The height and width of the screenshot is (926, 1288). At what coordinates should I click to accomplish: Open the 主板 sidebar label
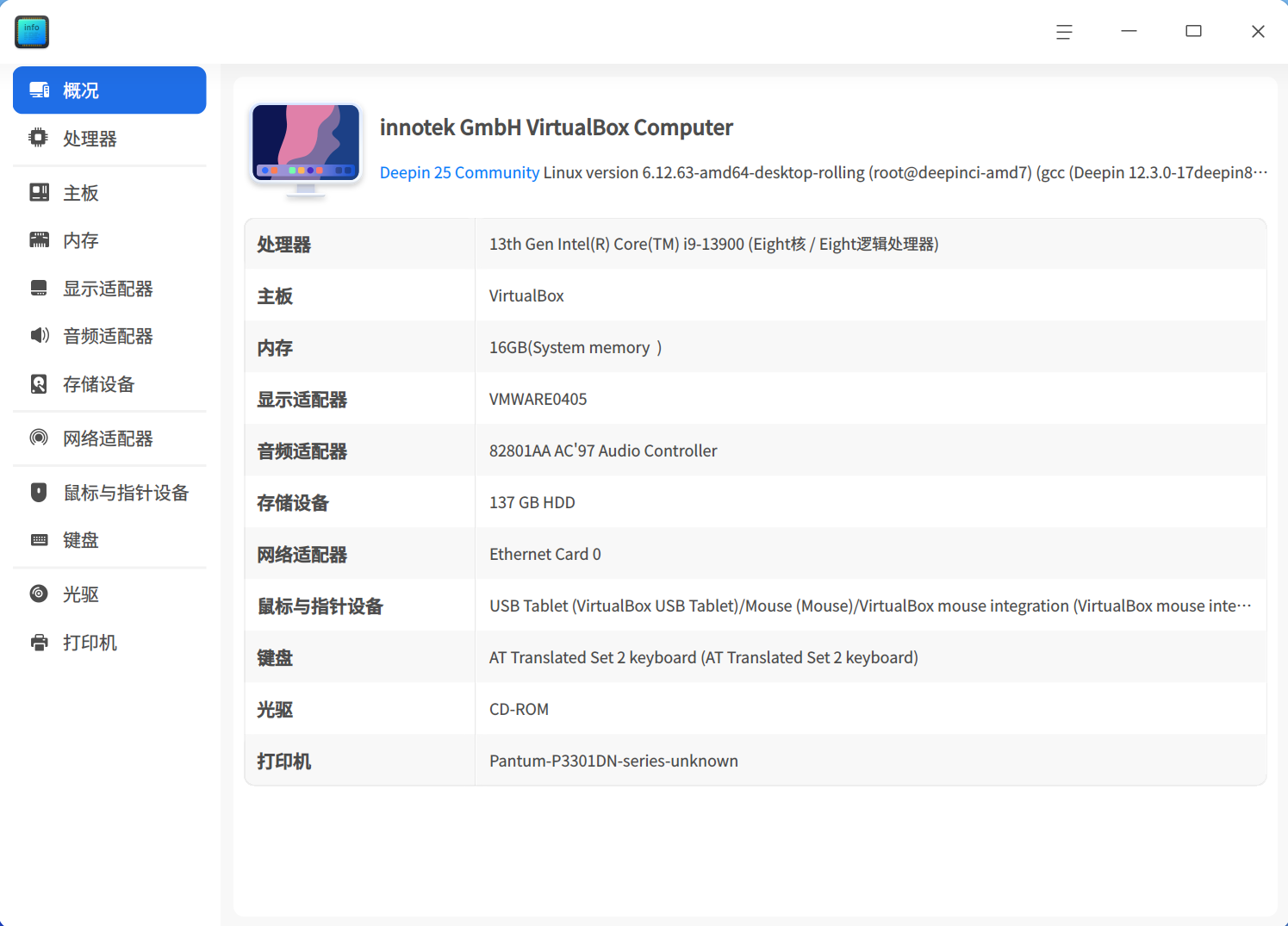pos(81,193)
